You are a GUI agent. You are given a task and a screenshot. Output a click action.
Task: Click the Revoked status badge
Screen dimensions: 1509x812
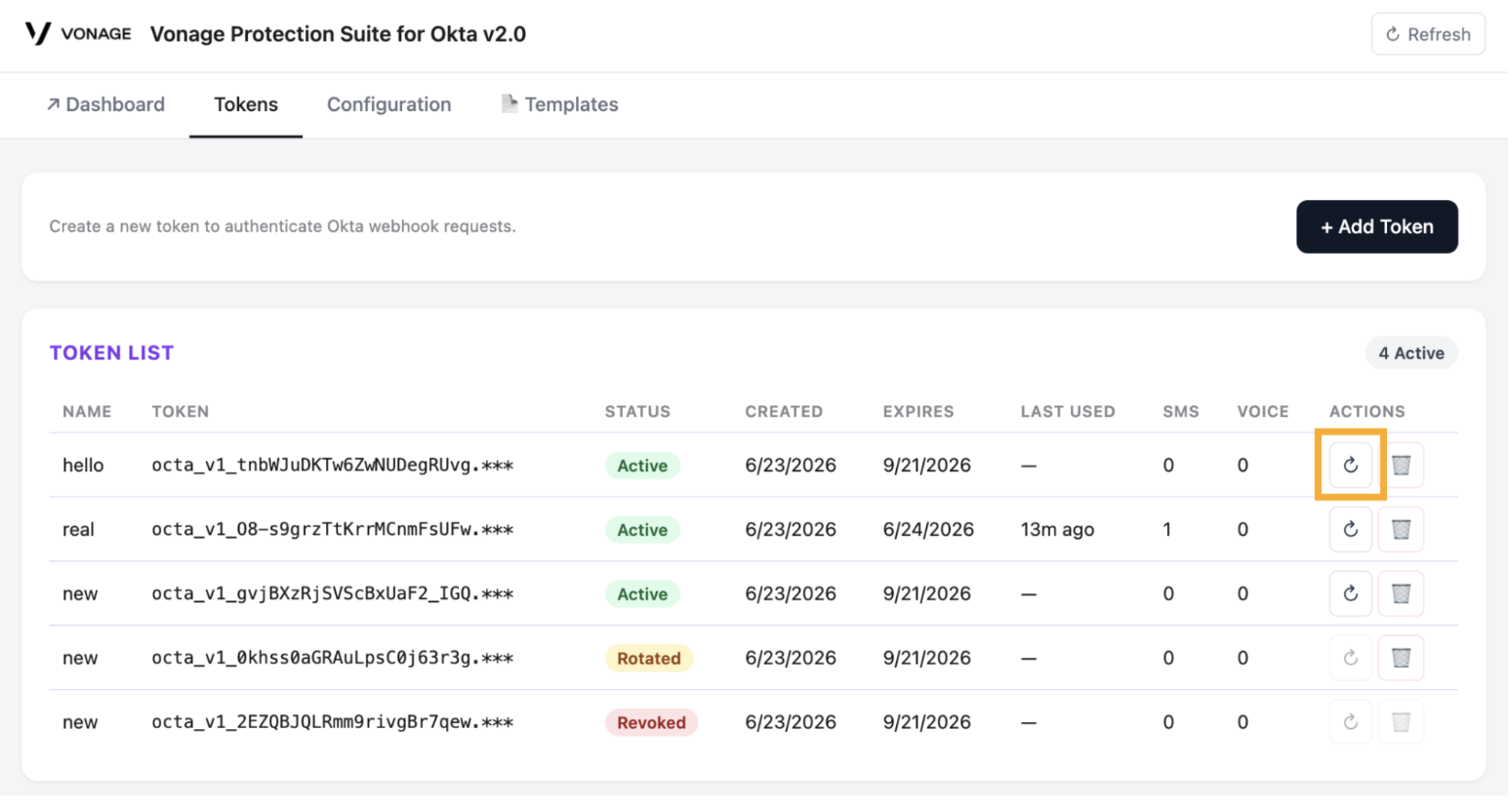click(x=651, y=722)
